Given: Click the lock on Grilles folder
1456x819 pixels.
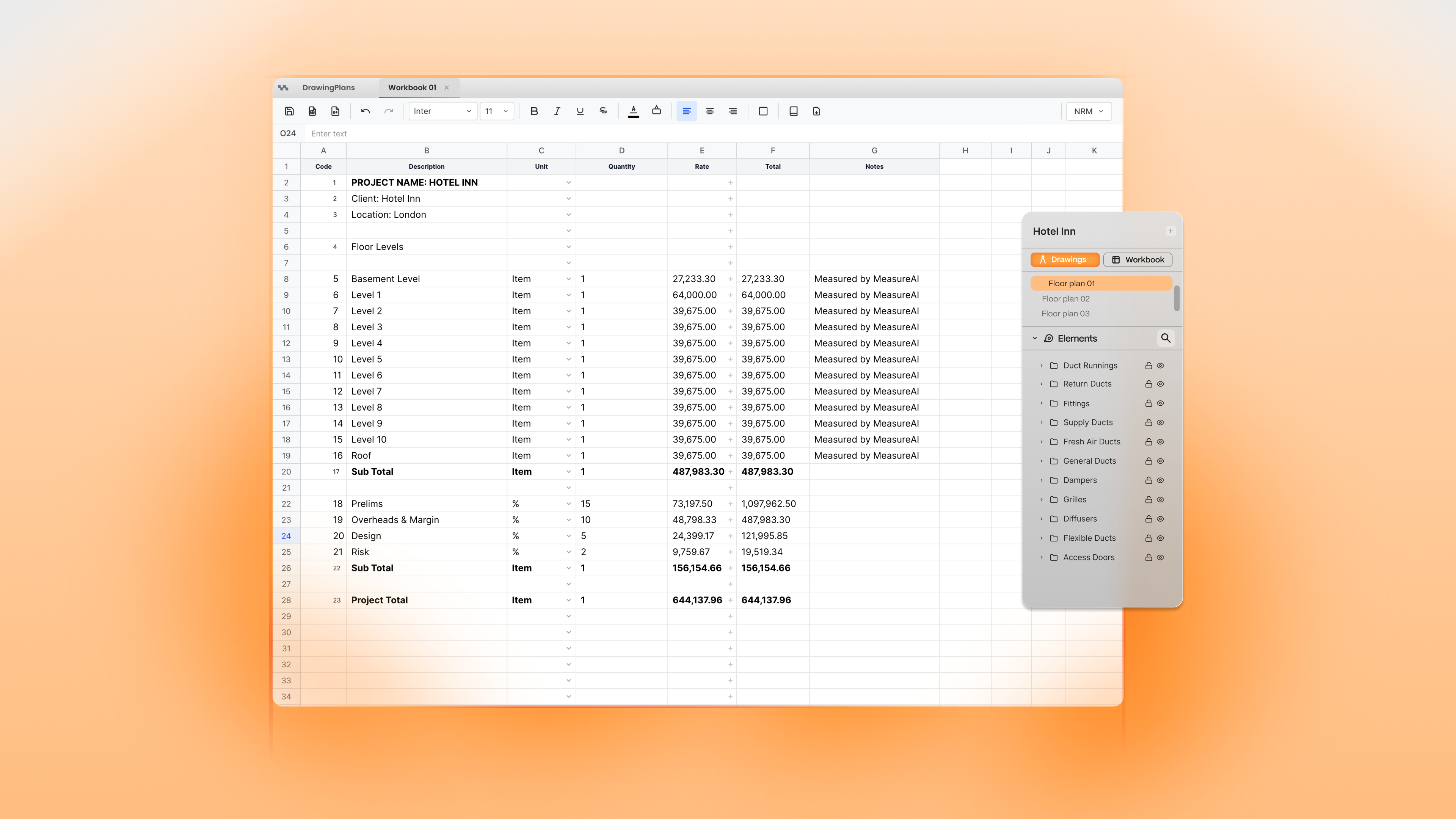Looking at the screenshot, I should pyautogui.click(x=1148, y=500).
